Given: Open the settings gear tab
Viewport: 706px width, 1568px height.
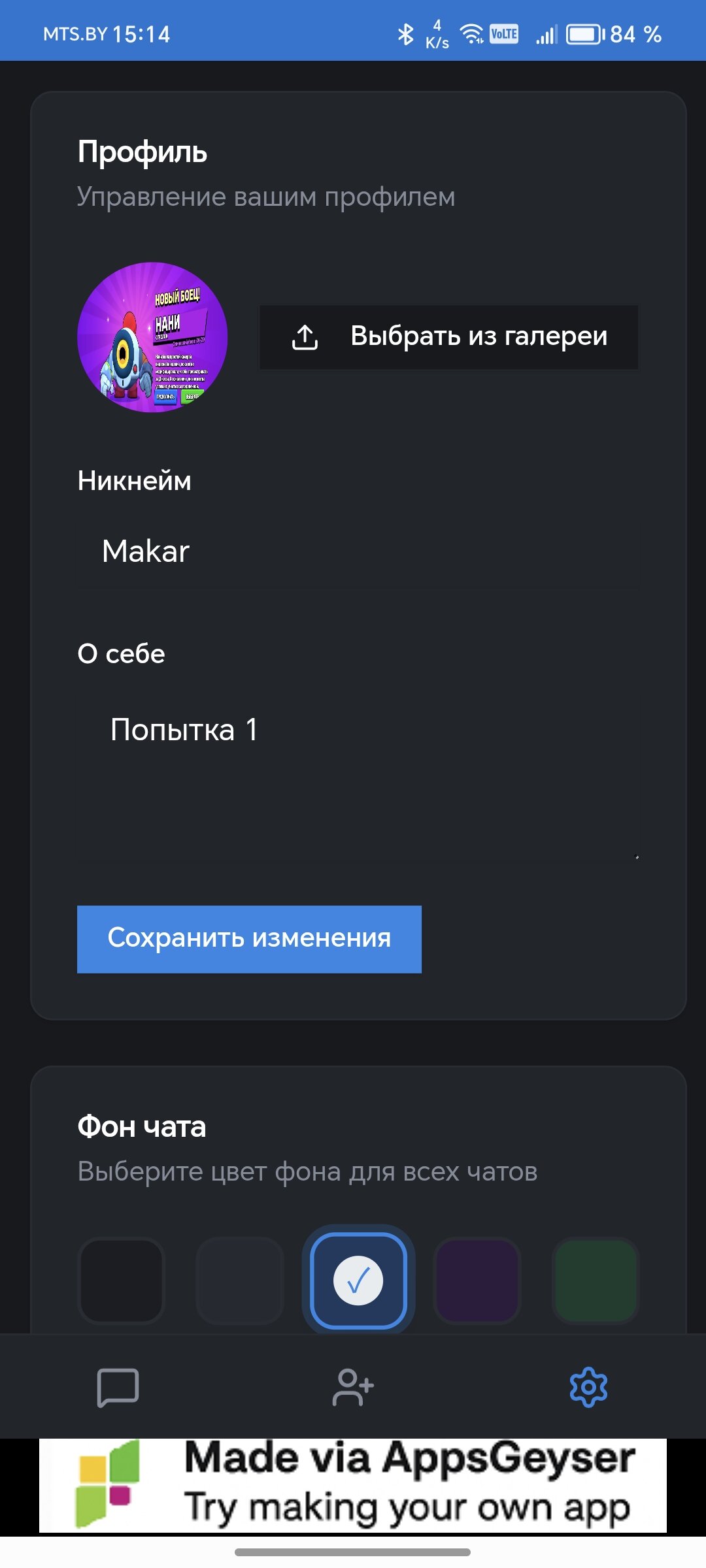Looking at the screenshot, I should click(x=588, y=1386).
